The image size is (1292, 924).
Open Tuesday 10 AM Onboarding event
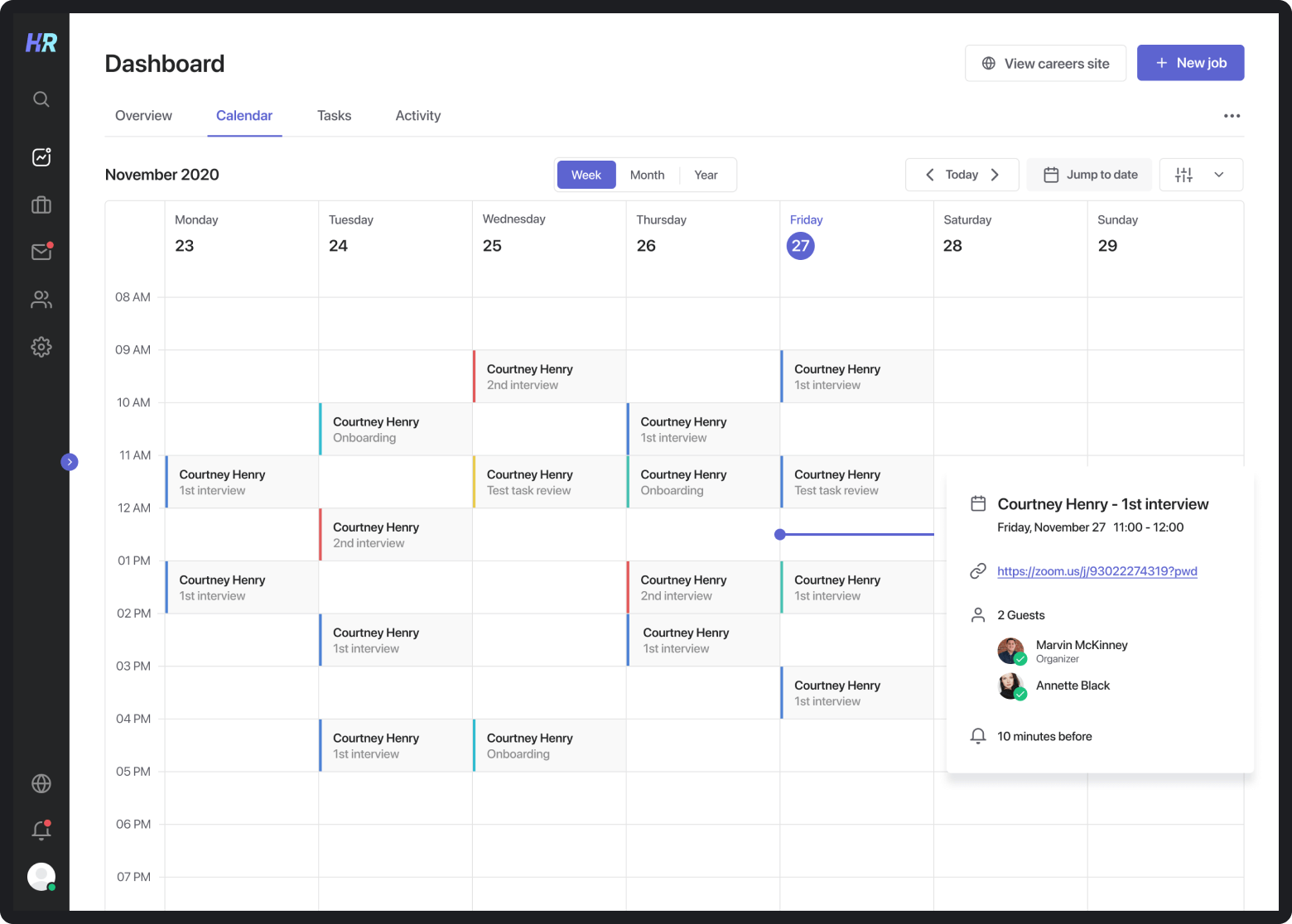point(395,429)
